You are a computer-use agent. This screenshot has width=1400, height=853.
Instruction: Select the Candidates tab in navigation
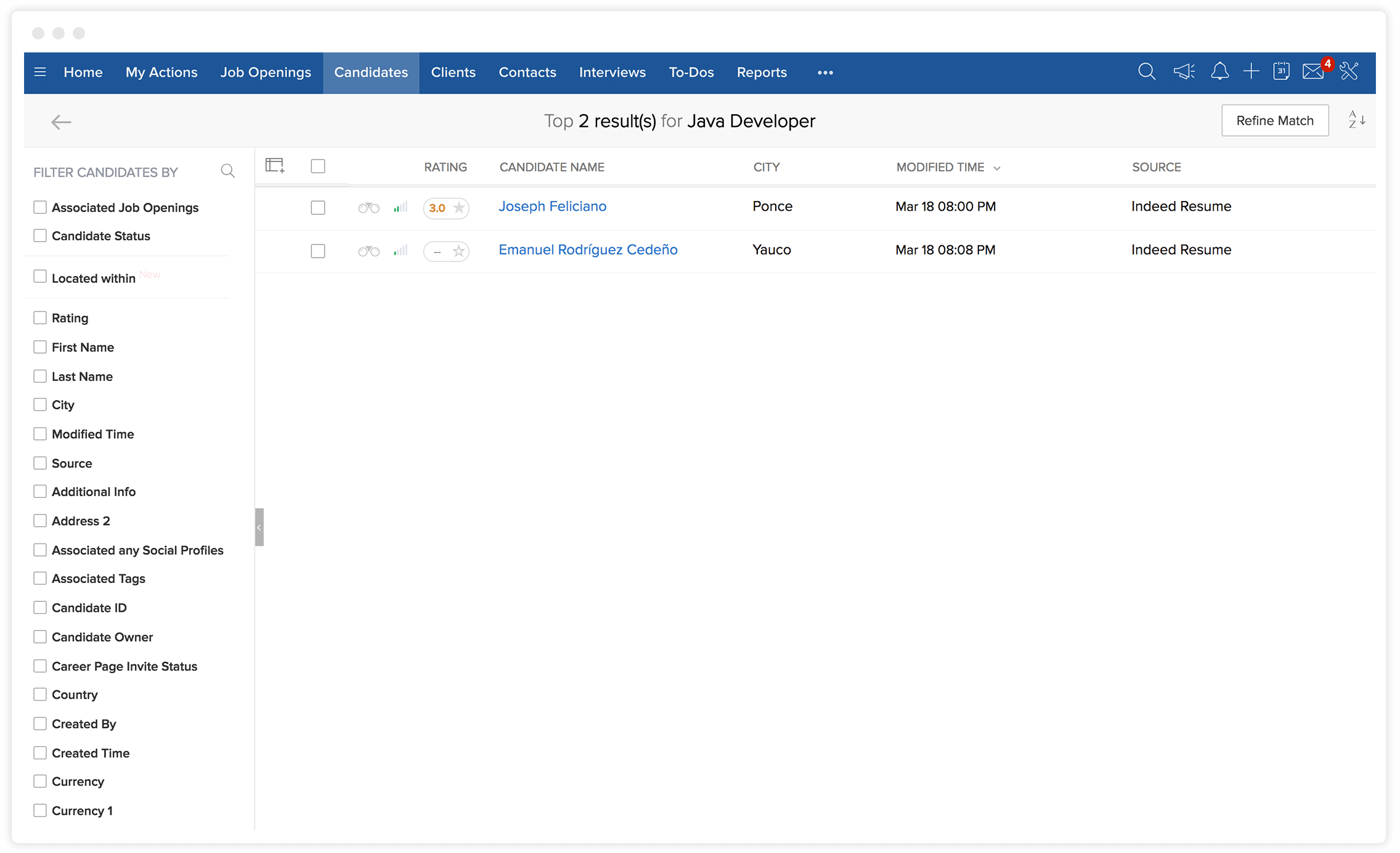[371, 72]
